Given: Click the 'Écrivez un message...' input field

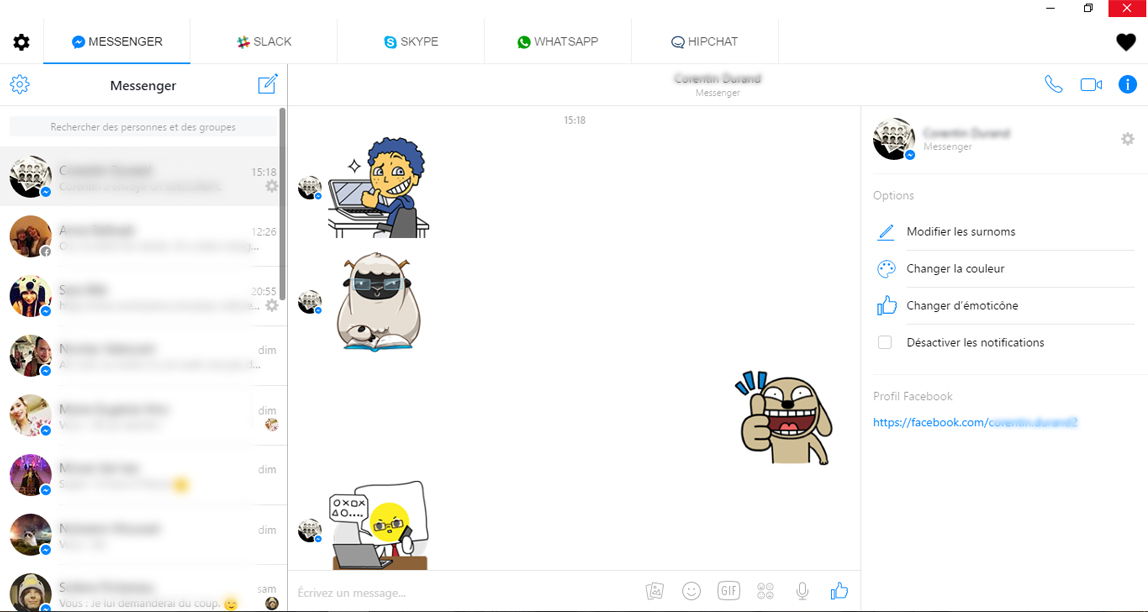Looking at the screenshot, I should tap(465, 592).
